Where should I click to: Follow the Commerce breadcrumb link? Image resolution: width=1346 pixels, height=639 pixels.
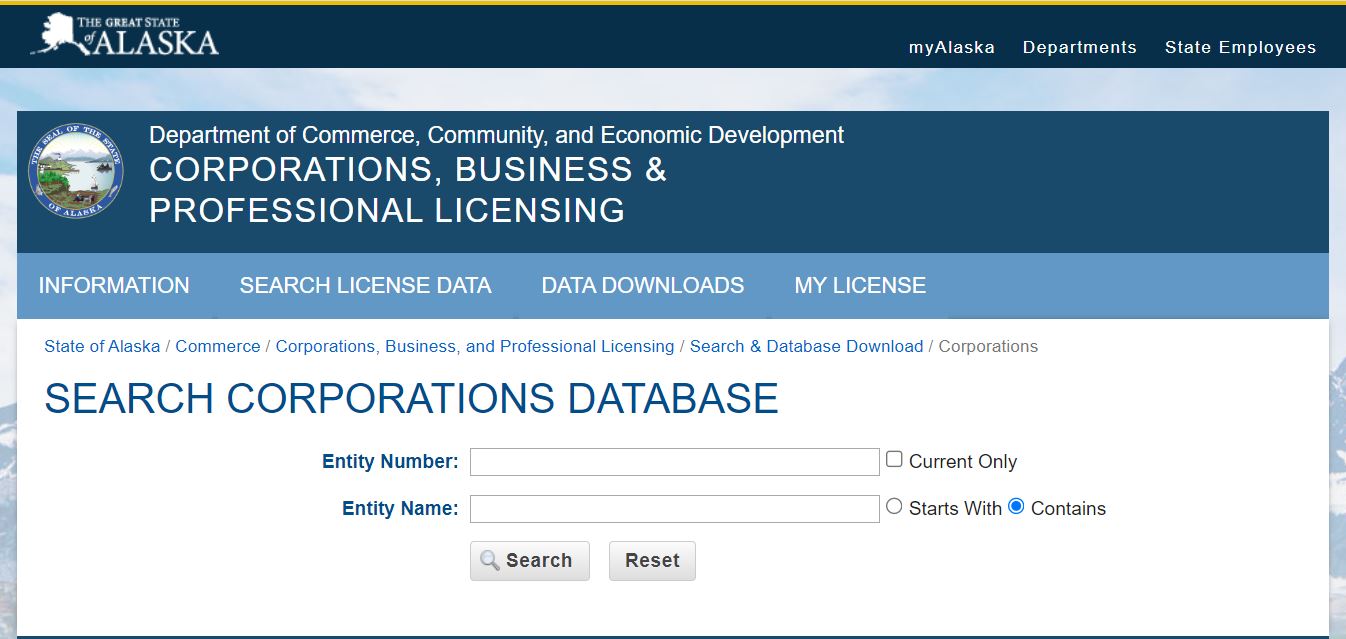(x=218, y=346)
